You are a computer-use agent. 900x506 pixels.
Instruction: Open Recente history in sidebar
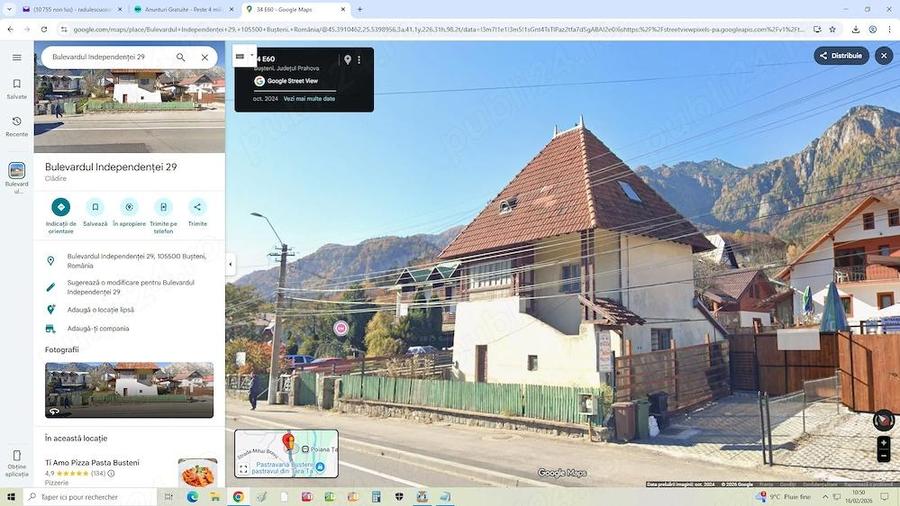click(17, 125)
